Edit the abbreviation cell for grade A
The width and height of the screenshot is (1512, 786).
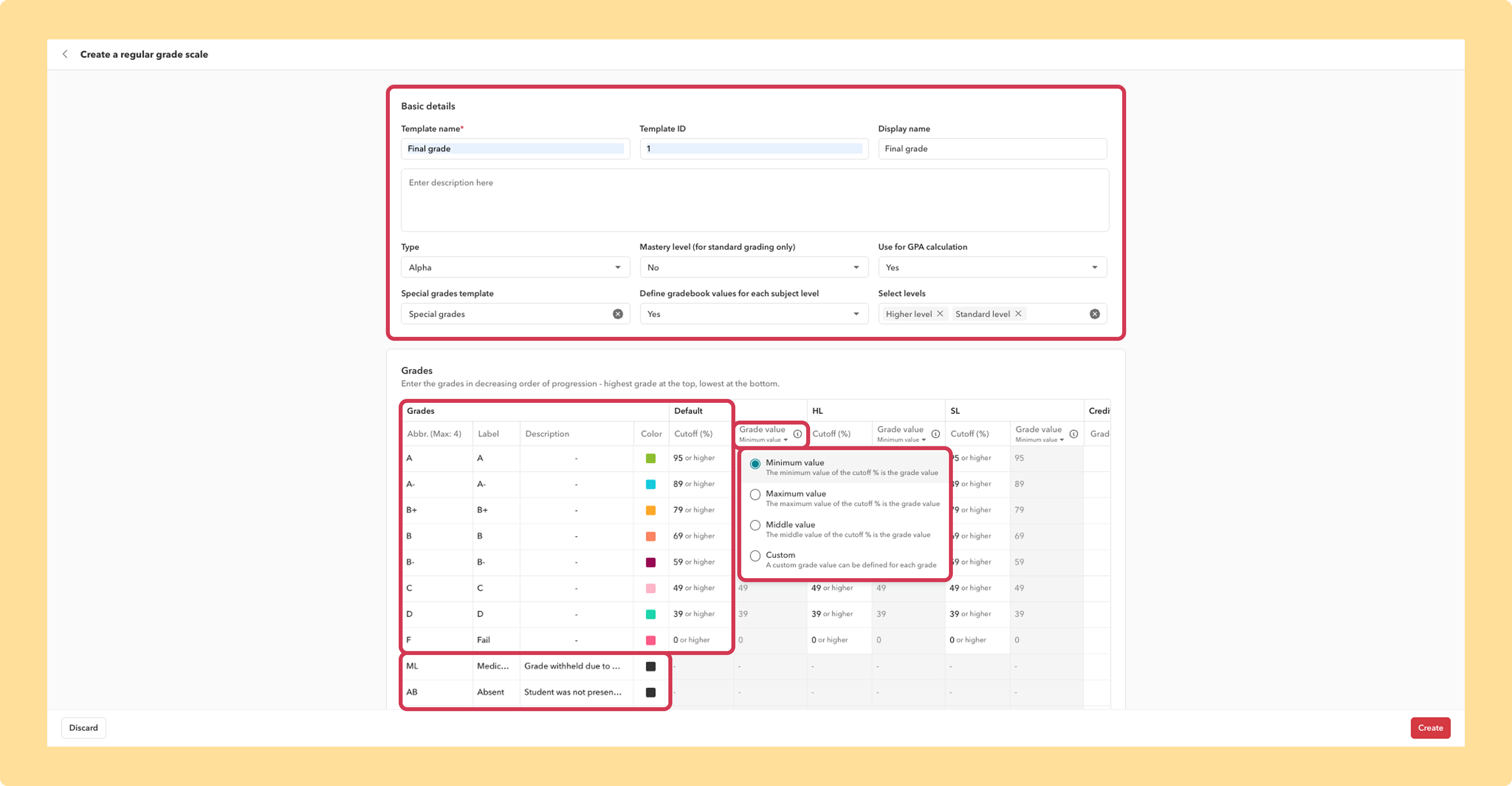(x=437, y=458)
